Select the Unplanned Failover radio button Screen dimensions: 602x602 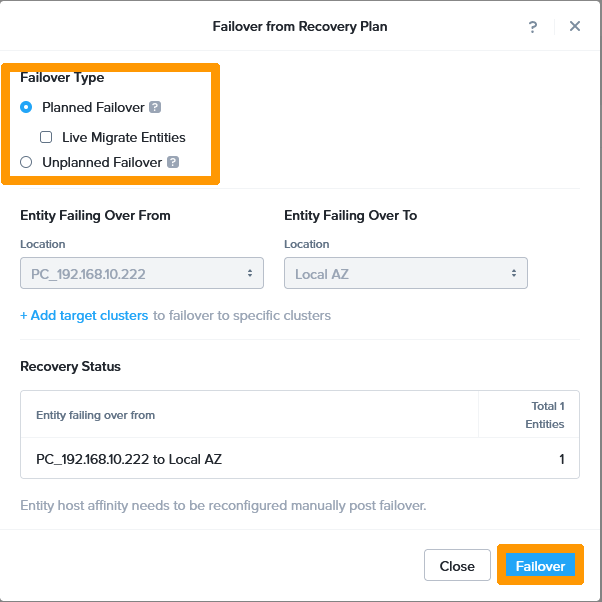[26, 162]
